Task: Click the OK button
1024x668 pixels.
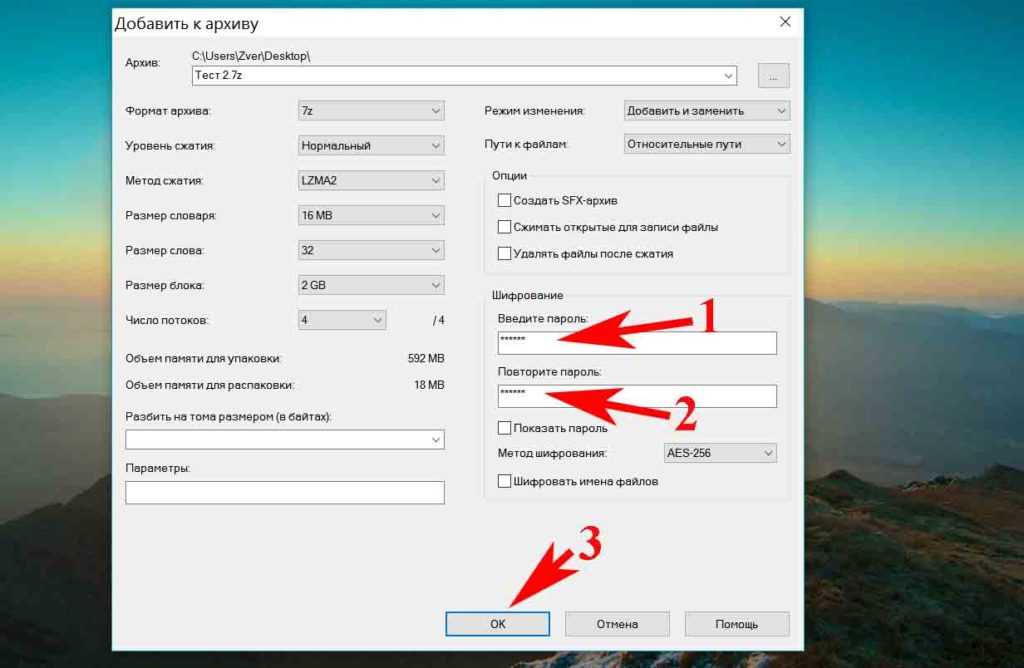Action: [x=498, y=624]
